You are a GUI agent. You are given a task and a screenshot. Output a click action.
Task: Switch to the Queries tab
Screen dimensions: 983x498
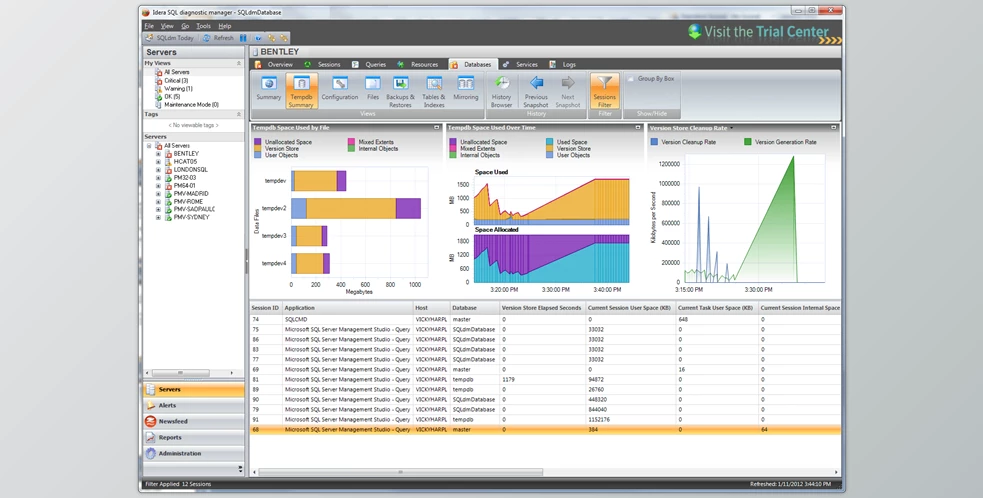(369, 65)
